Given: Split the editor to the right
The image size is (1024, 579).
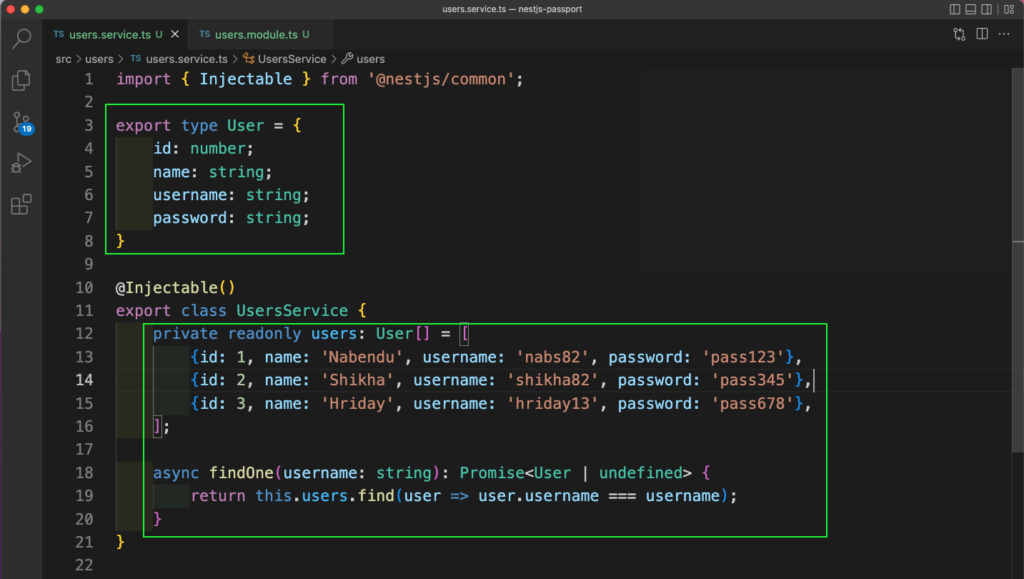Looking at the screenshot, I should pyautogui.click(x=982, y=34).
